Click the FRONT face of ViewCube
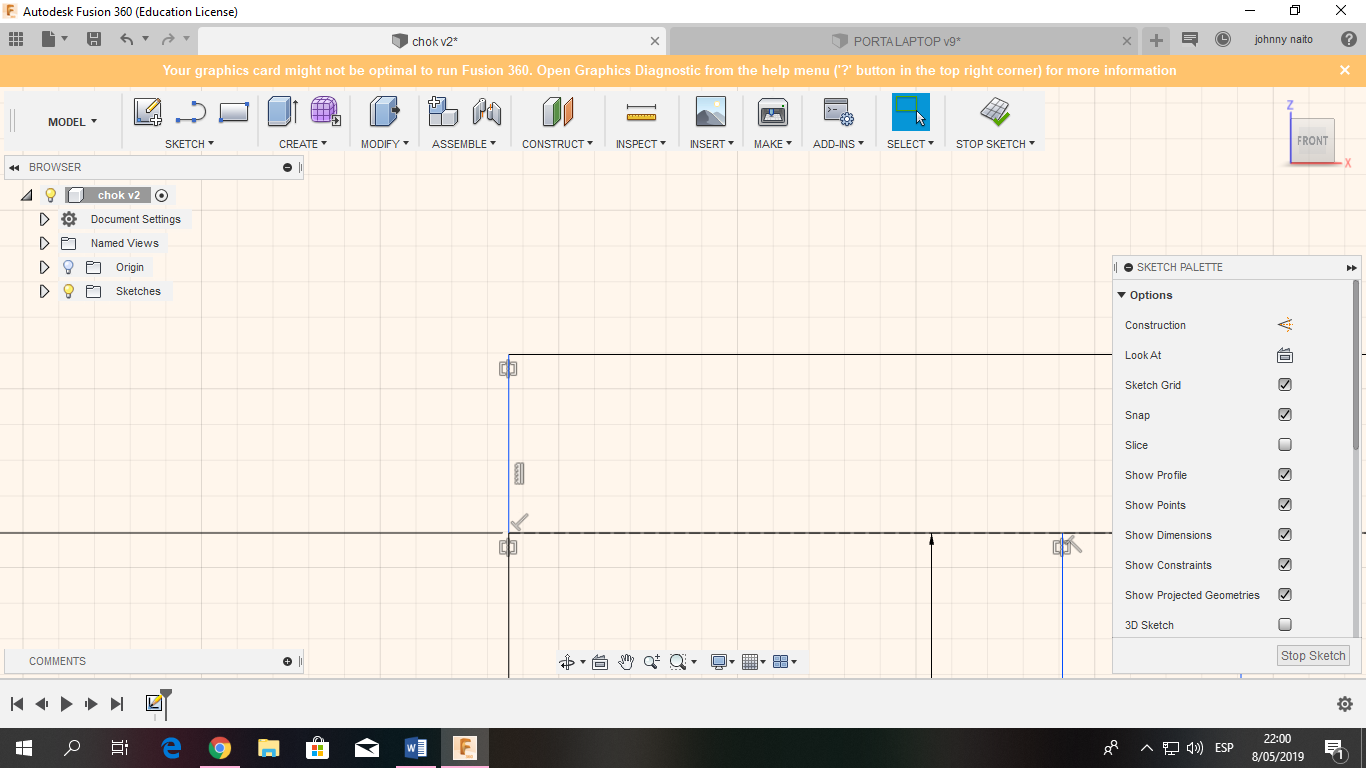This screenshot has height=768, width=1366. pyautogui.click(x=1312, y=140)
